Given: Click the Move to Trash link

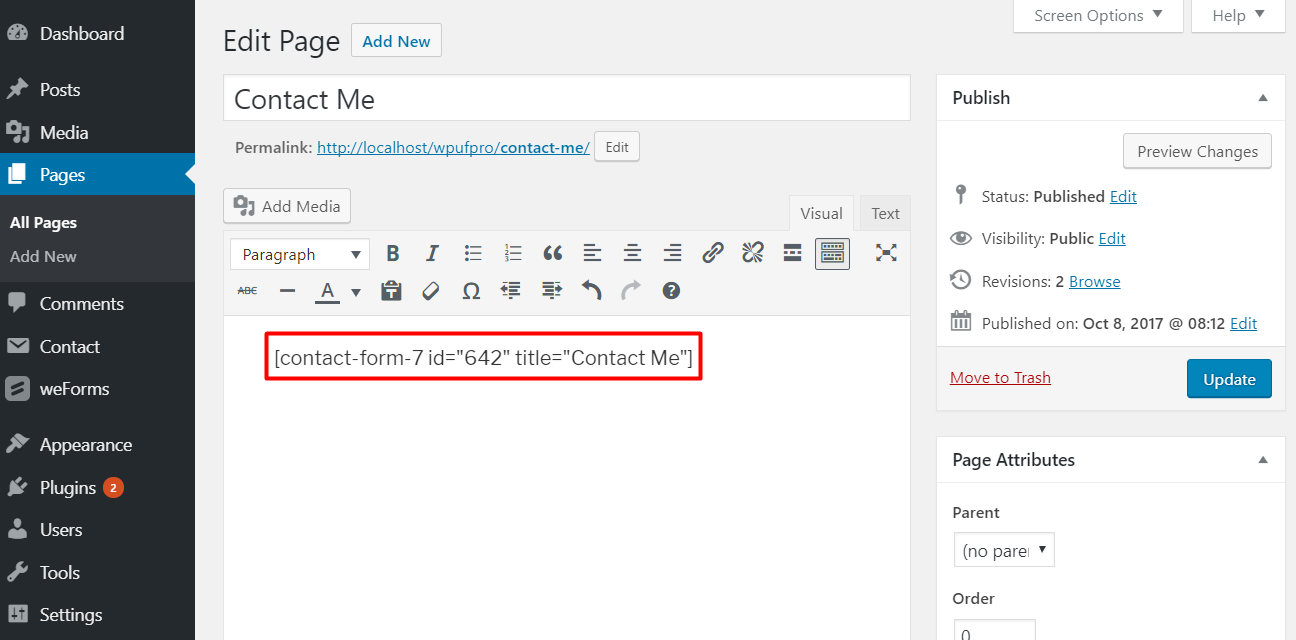Looking at the screenshot, I should (x=1000, y=377).
